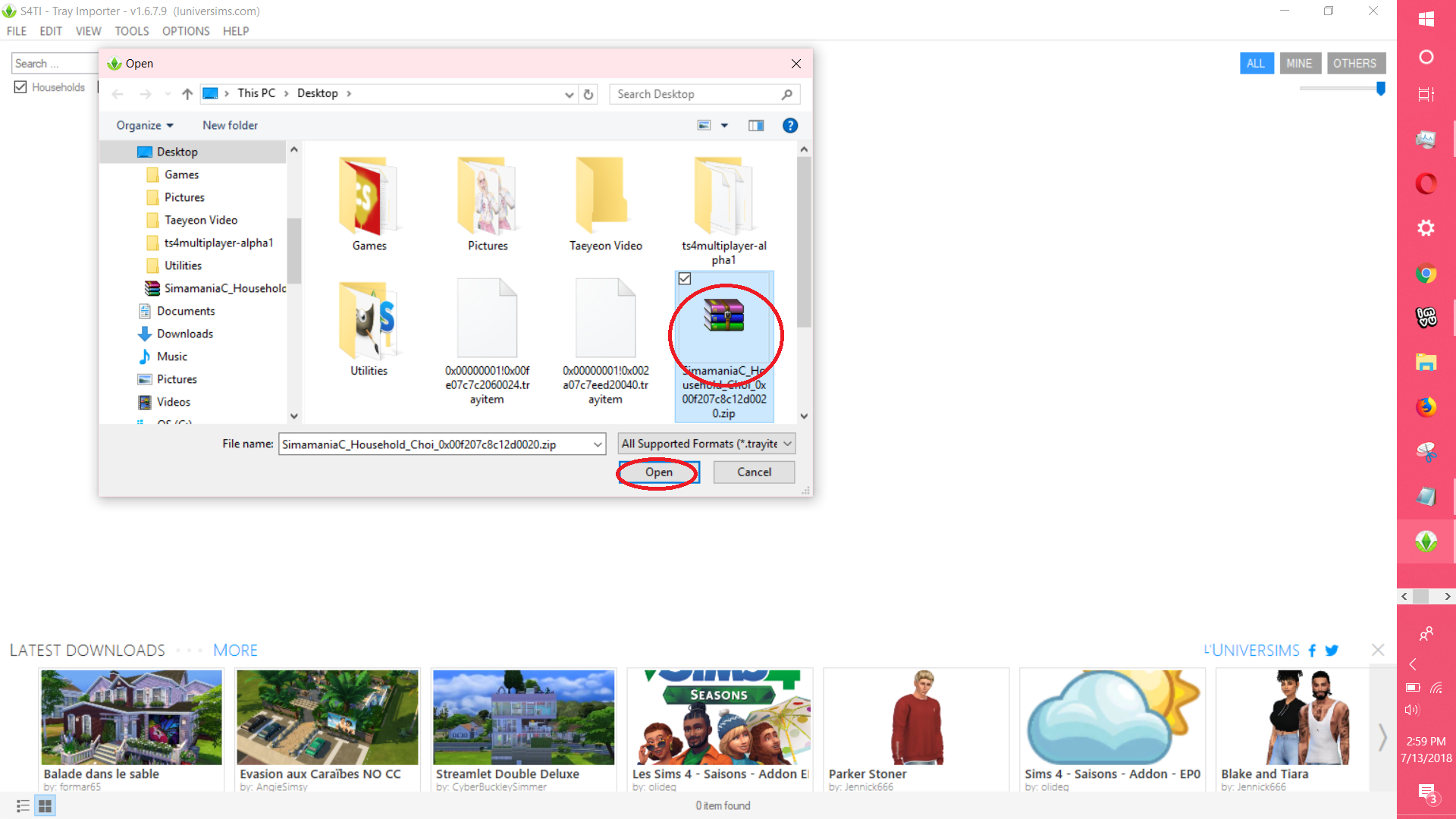Click the S4TI Search box
Image resolution: width=1456 pixels, height=819 pixels.
53,64
